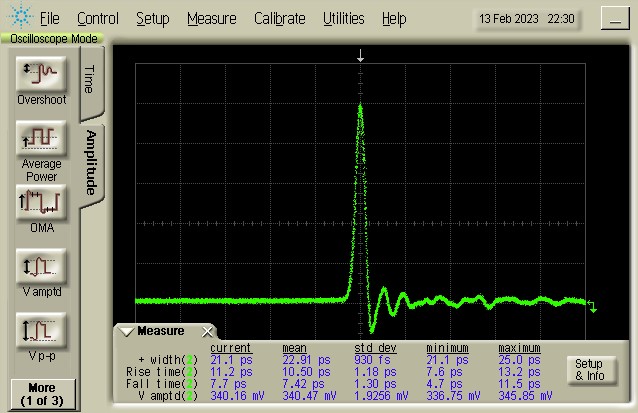Toggle the V amptd channel indicator

(x=191, y=394)
